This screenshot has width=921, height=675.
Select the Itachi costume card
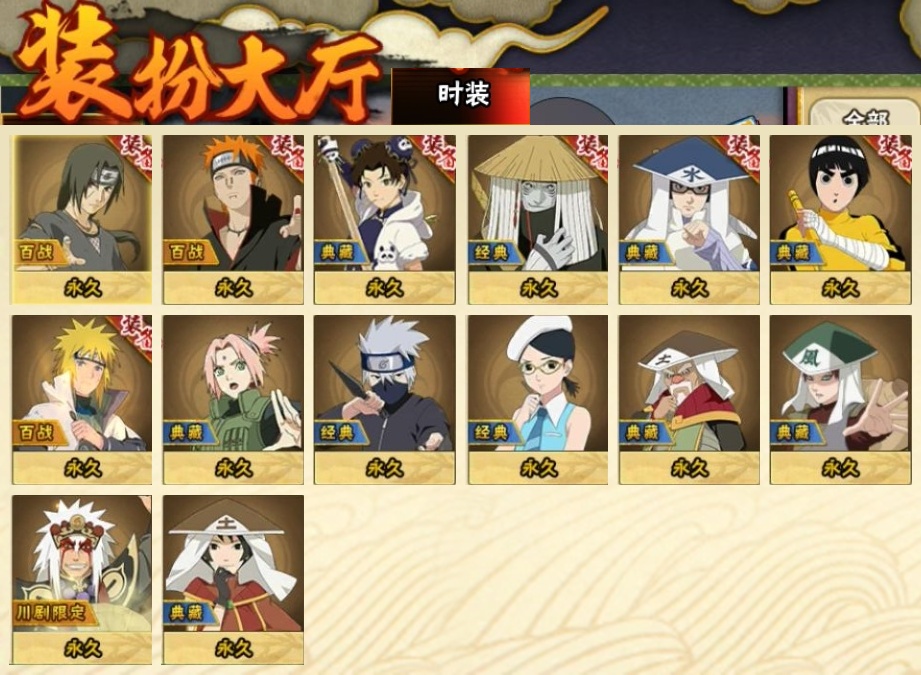[x=82, y=220]
